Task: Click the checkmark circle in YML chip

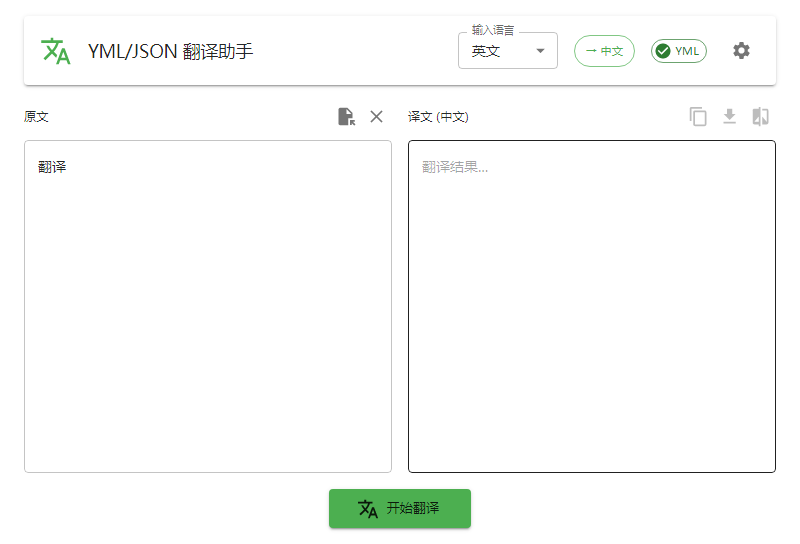Action: [x=663, y=51]
